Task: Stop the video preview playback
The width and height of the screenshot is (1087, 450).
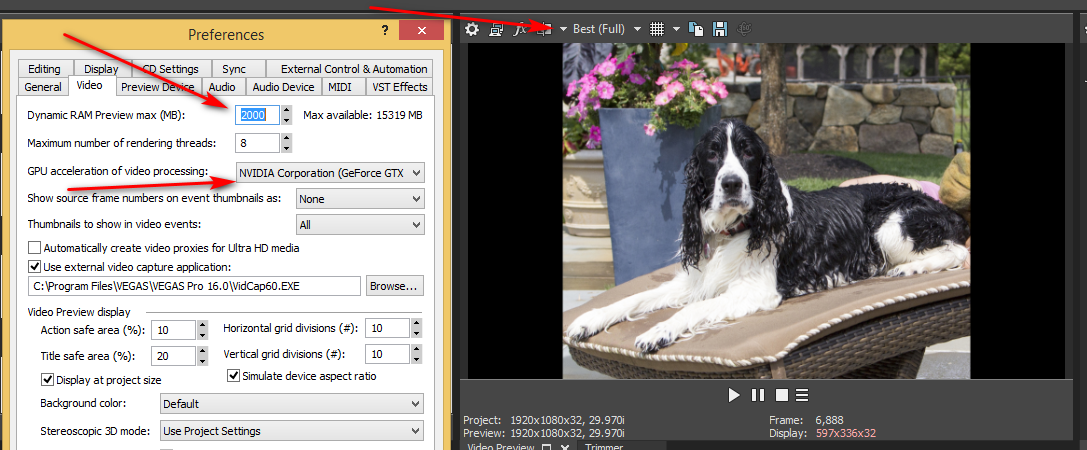Action: (781, 395)
